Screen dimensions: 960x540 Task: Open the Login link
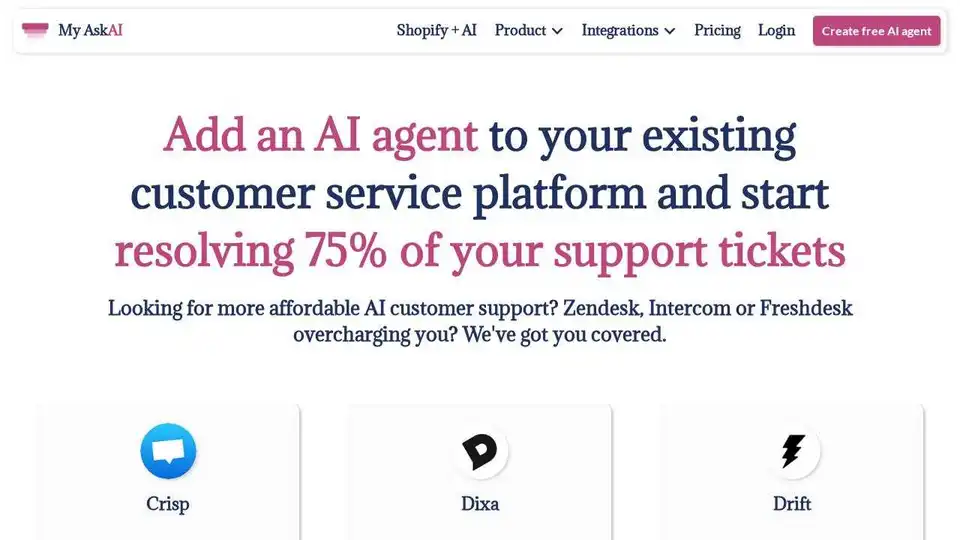click(x=776, y=30)
